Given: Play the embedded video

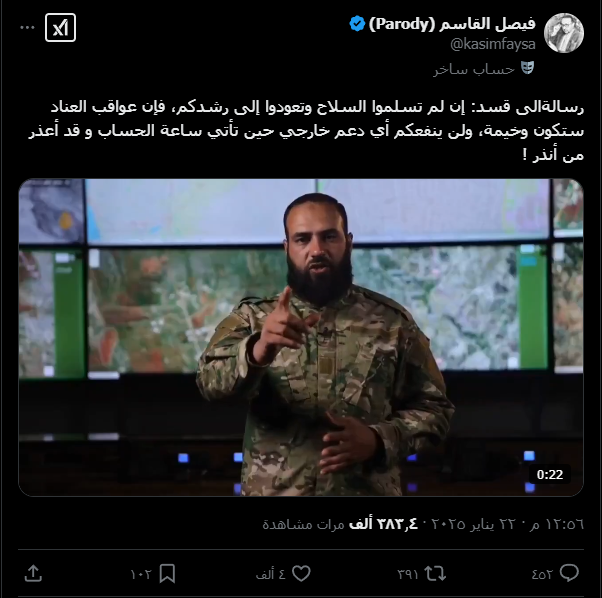Looking at the screenshot, I should coord(301,338).
